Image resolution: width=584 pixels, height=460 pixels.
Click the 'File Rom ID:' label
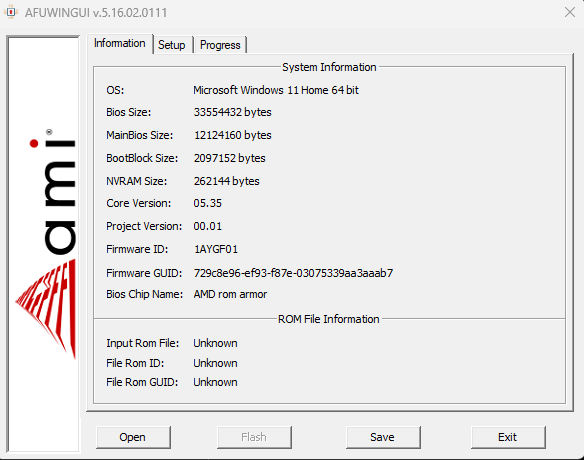pyautogui.click(x=135, y=363)
